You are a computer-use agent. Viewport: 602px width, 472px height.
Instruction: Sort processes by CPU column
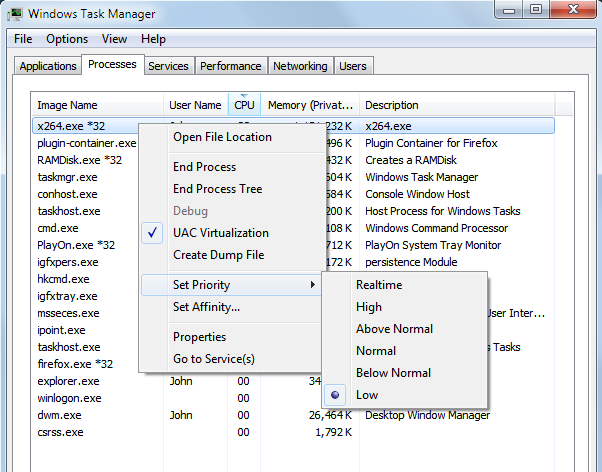[244, 105]
